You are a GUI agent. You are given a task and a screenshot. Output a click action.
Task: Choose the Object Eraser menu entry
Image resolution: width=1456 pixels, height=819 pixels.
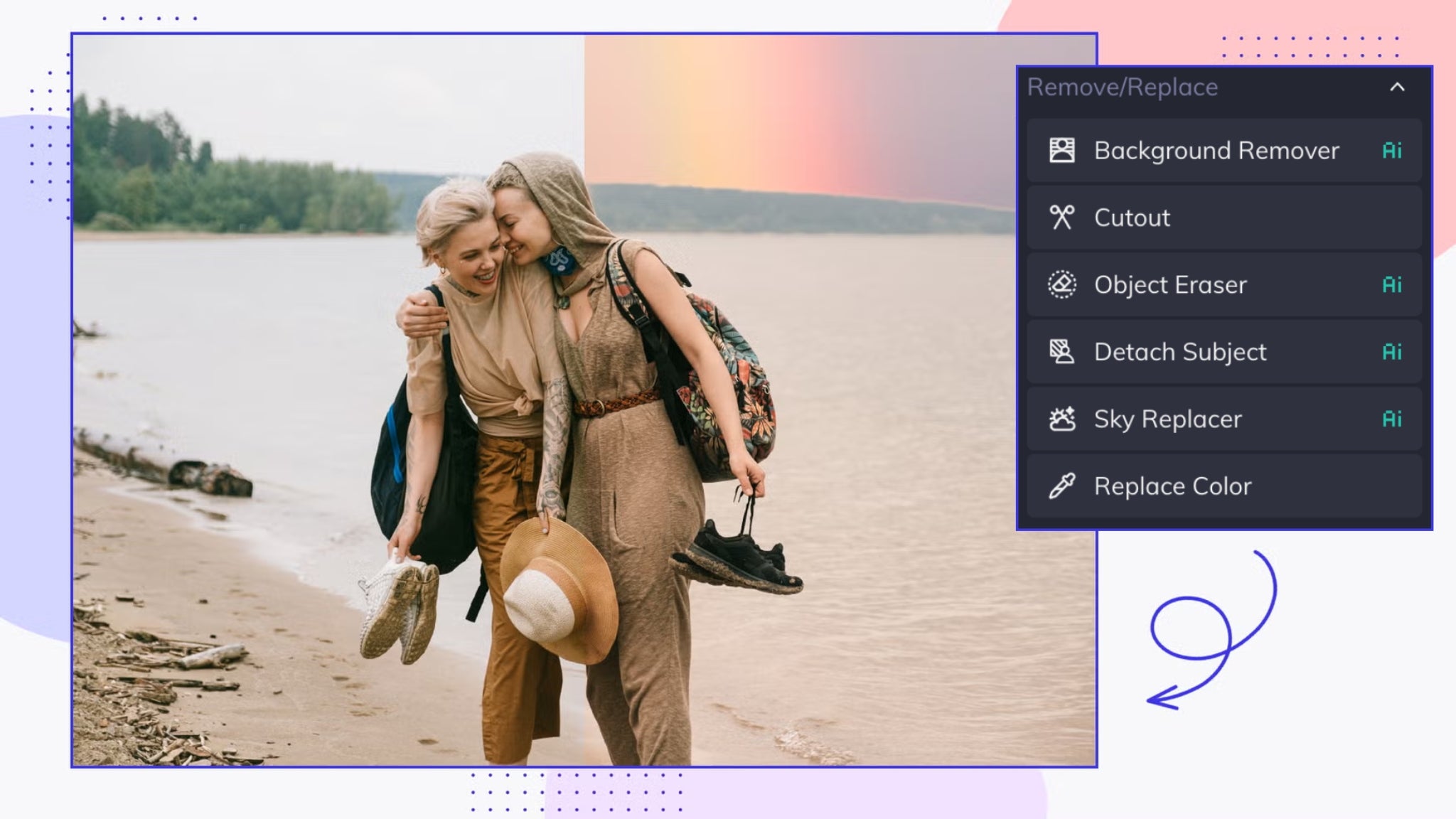click(x=1170, y=284)
